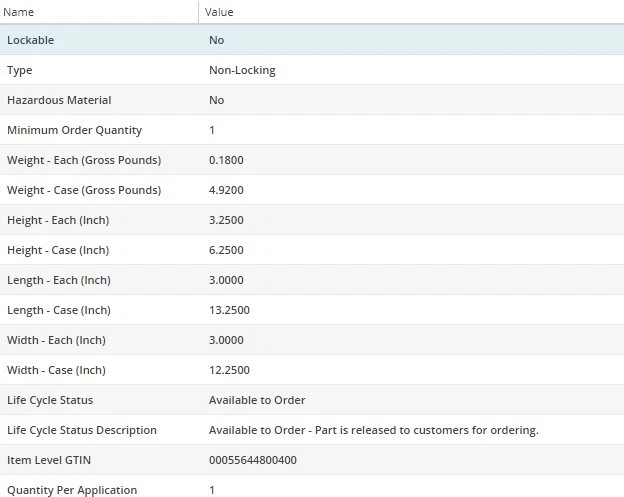Click the Quantity Per Application label
Viewport: 624px width, 497px height.
(x=72, y=490)
